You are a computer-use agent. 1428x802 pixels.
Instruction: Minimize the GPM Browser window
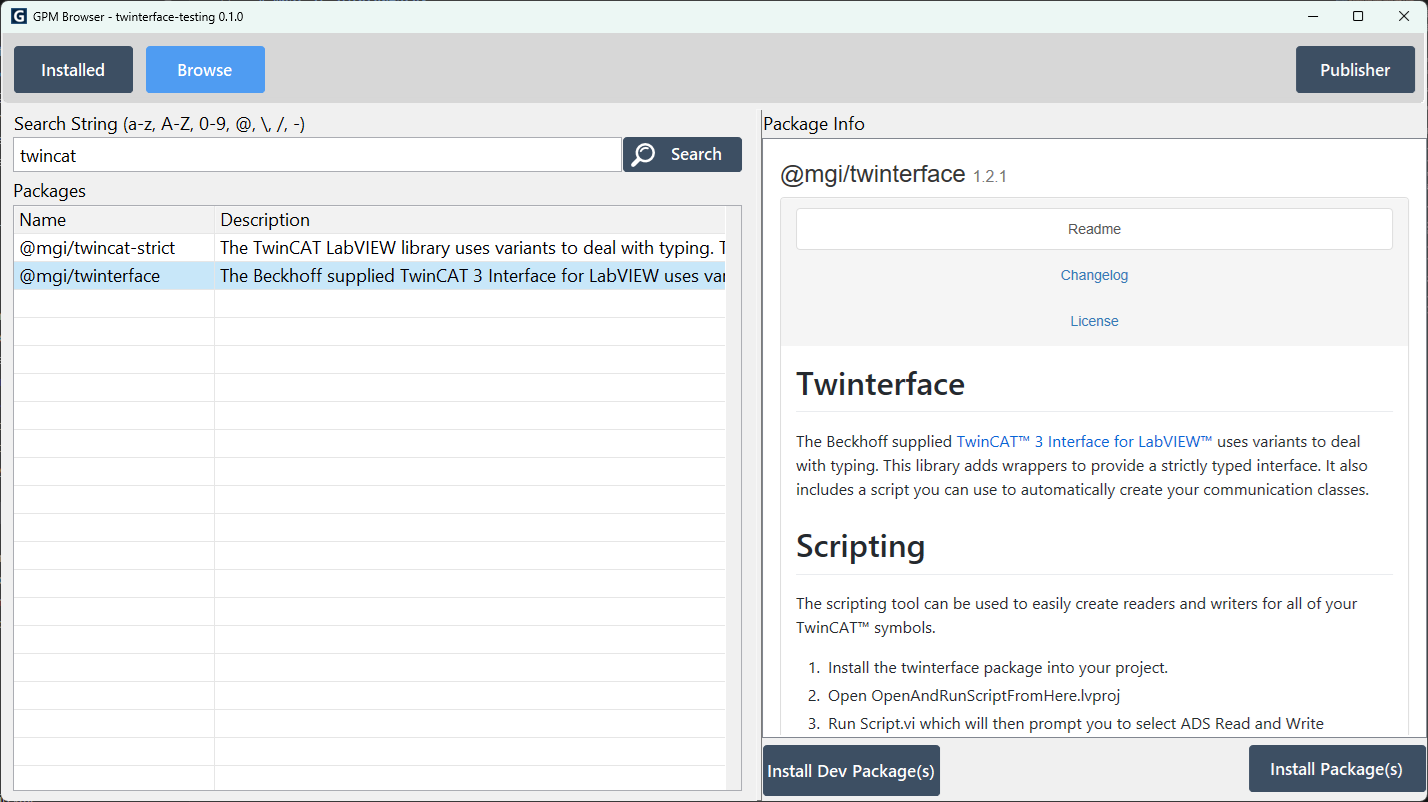pos(1312,16)
